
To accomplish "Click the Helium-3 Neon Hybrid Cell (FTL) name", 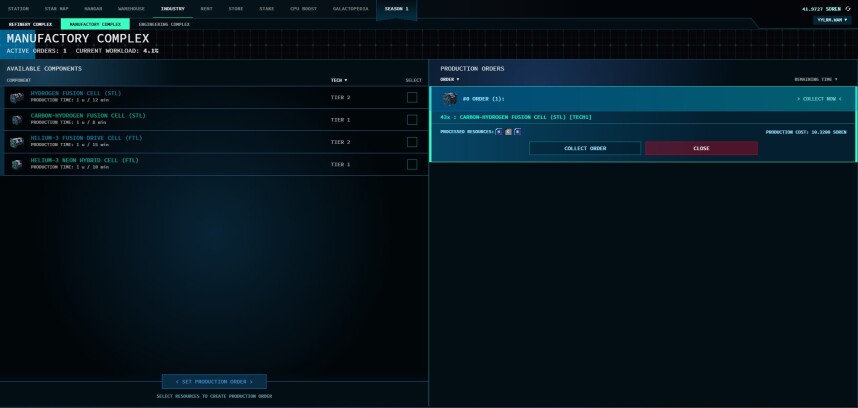I will (85, 160).
